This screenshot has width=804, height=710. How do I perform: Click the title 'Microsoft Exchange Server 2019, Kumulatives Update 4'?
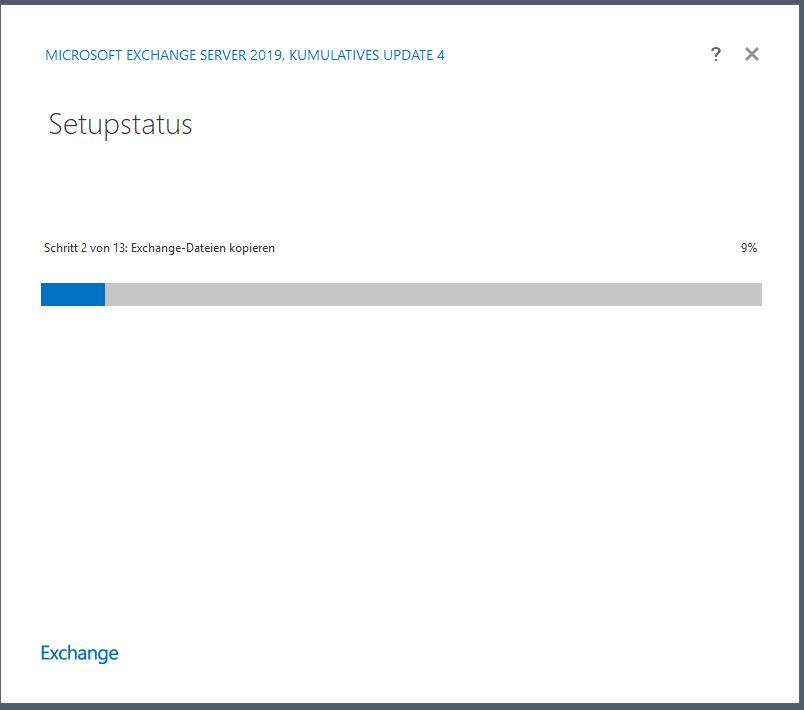[x=245, y=55]
